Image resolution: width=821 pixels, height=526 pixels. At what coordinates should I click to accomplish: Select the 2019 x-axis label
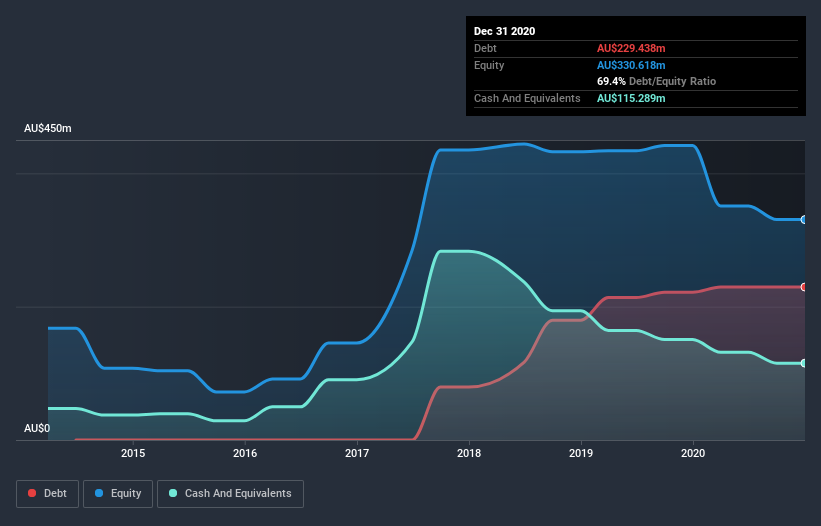581,453
